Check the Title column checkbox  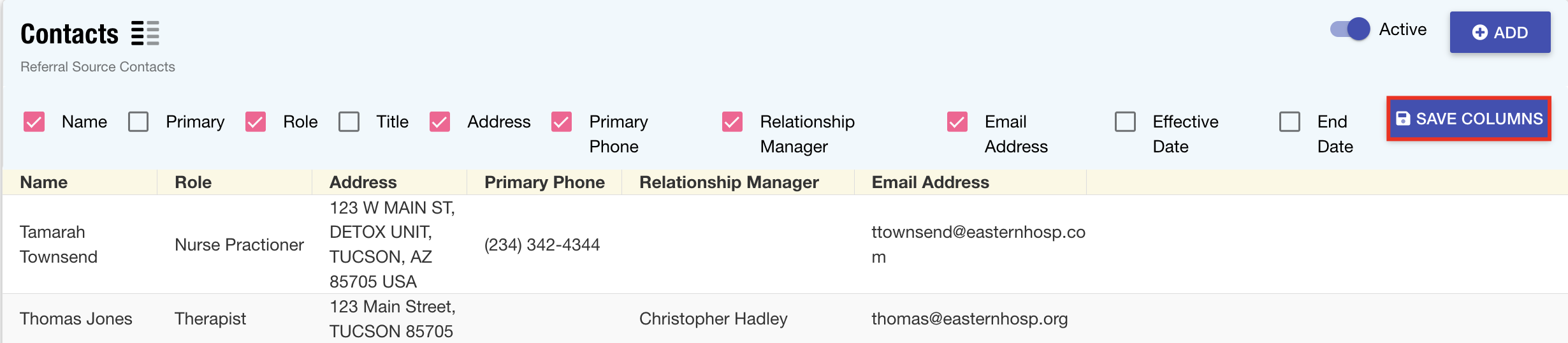coord(349,122)
